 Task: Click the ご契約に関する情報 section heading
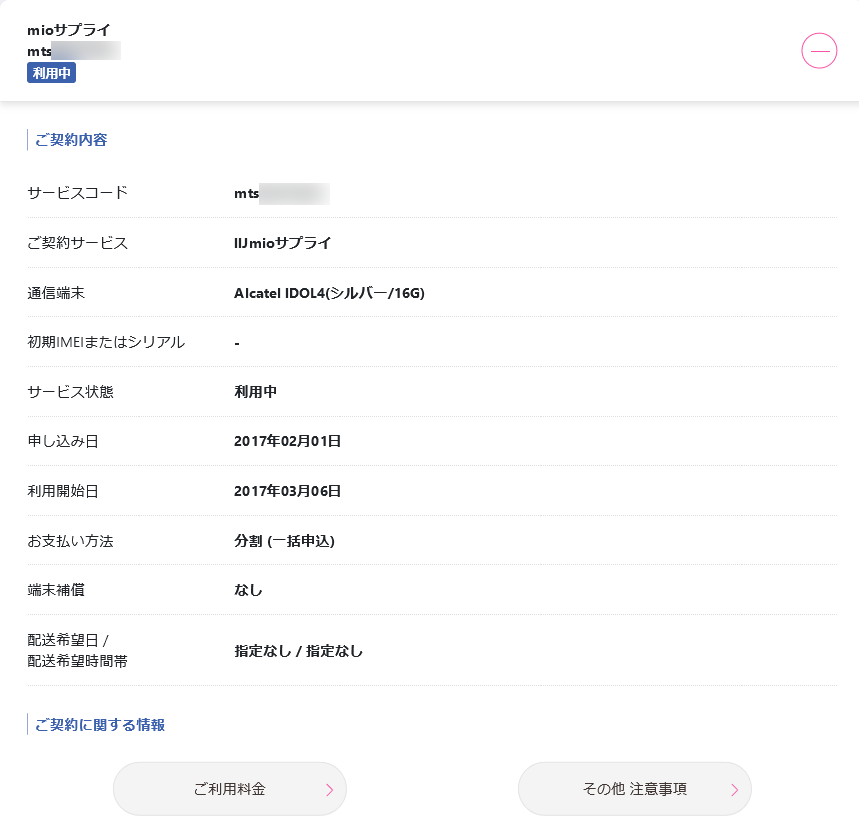[x=100, y=725]
